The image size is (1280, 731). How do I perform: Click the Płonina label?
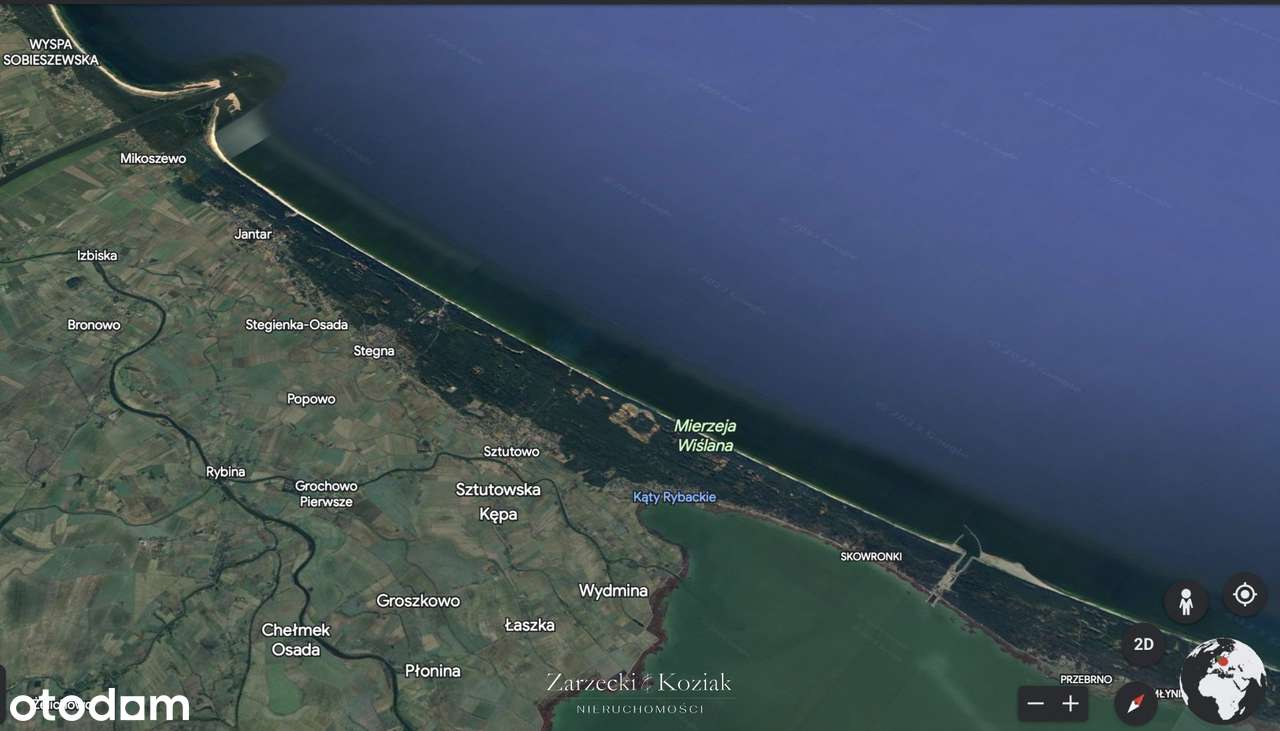point(432,671)
